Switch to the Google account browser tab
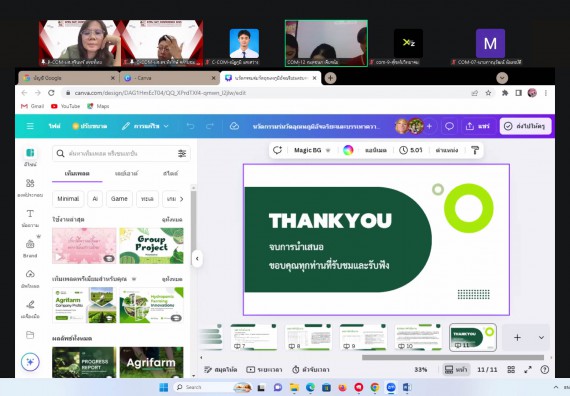570x396 pixels. click(69, 78)
